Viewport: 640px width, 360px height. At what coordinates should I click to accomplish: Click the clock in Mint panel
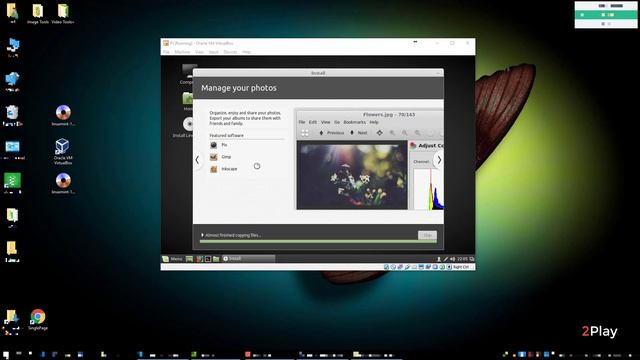point(462,259)
